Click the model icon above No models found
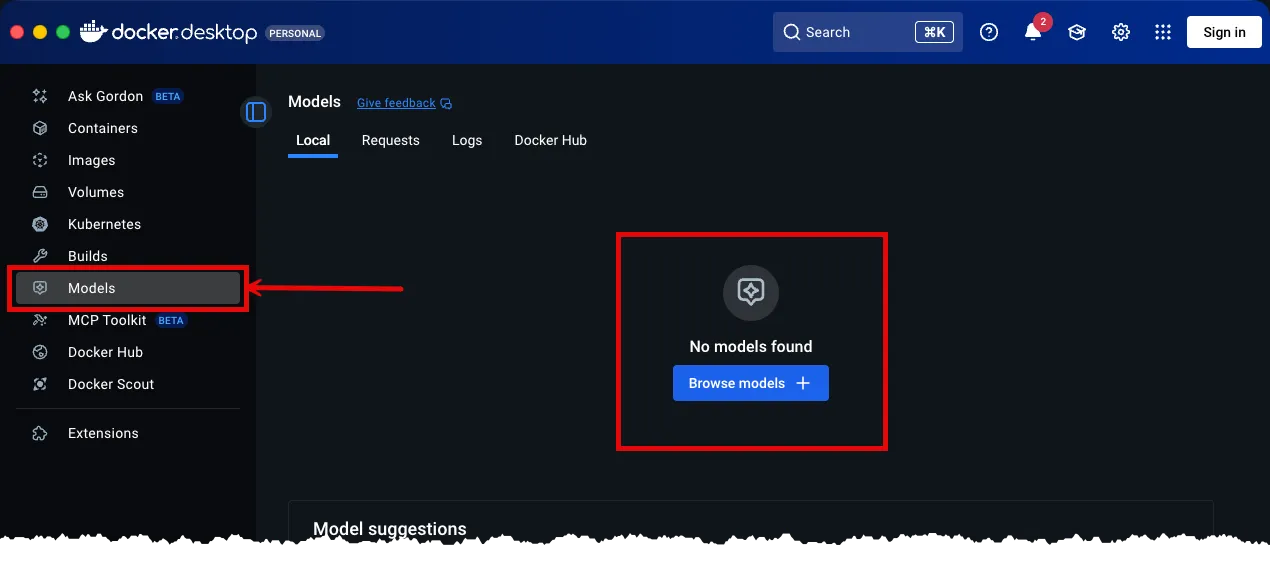 coord(751,292)
